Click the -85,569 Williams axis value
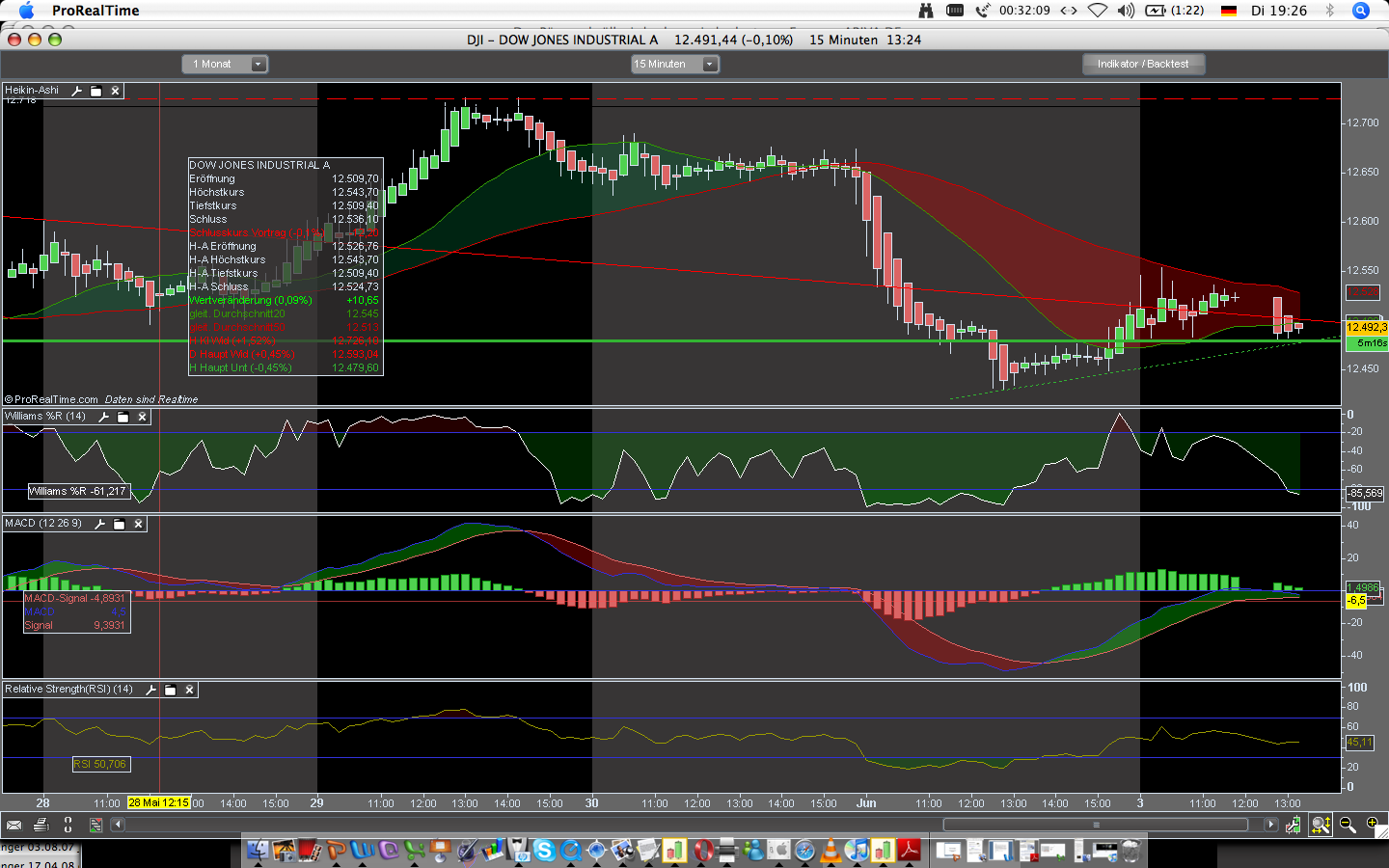 click(1365, 493)
